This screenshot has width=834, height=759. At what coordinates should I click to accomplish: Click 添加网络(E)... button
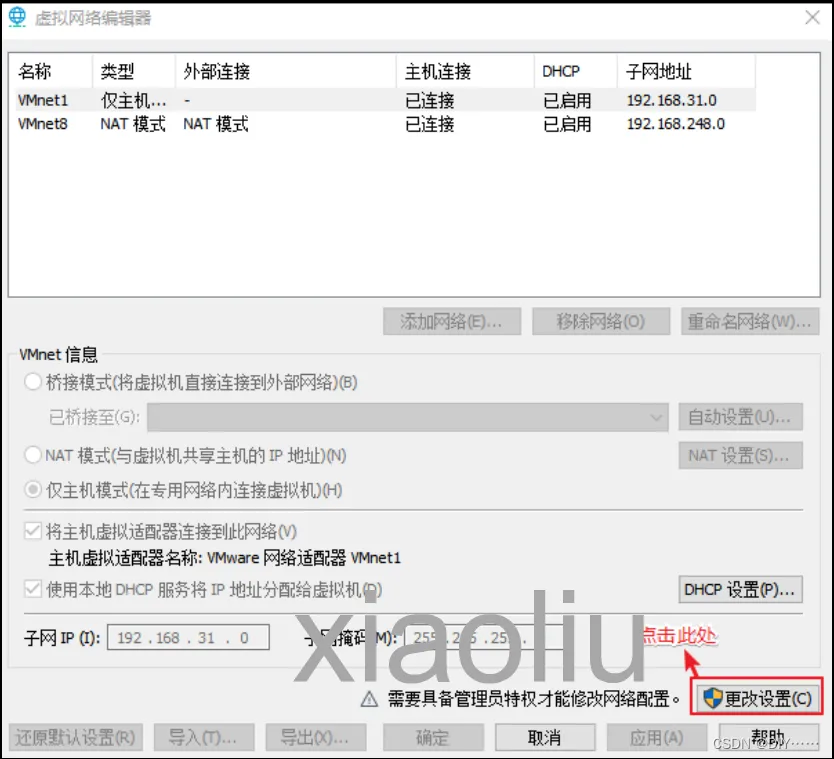pyautogui.click(x=452, y=321)
